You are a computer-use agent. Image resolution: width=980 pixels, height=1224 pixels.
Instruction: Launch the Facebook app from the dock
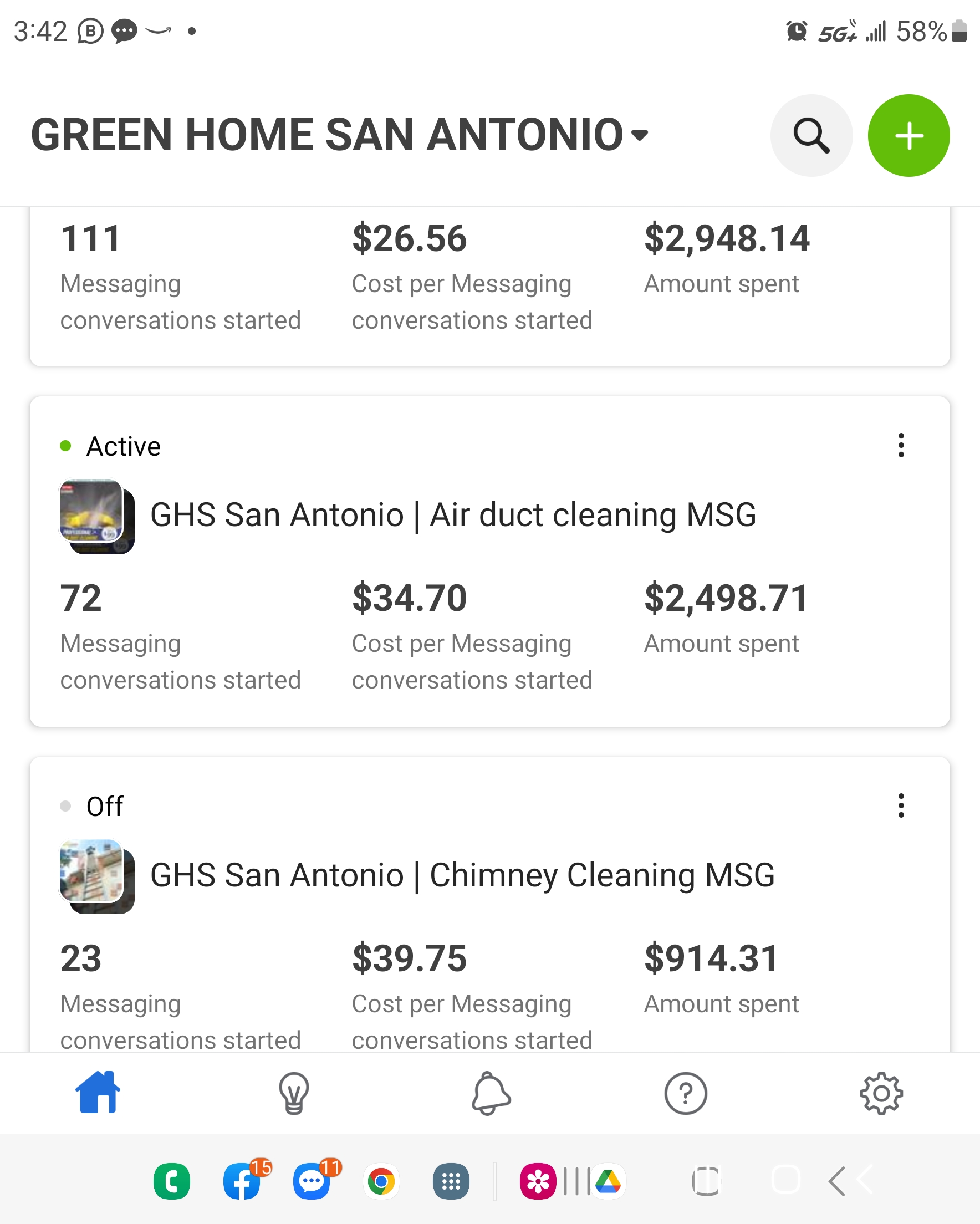coord(242,1181)
